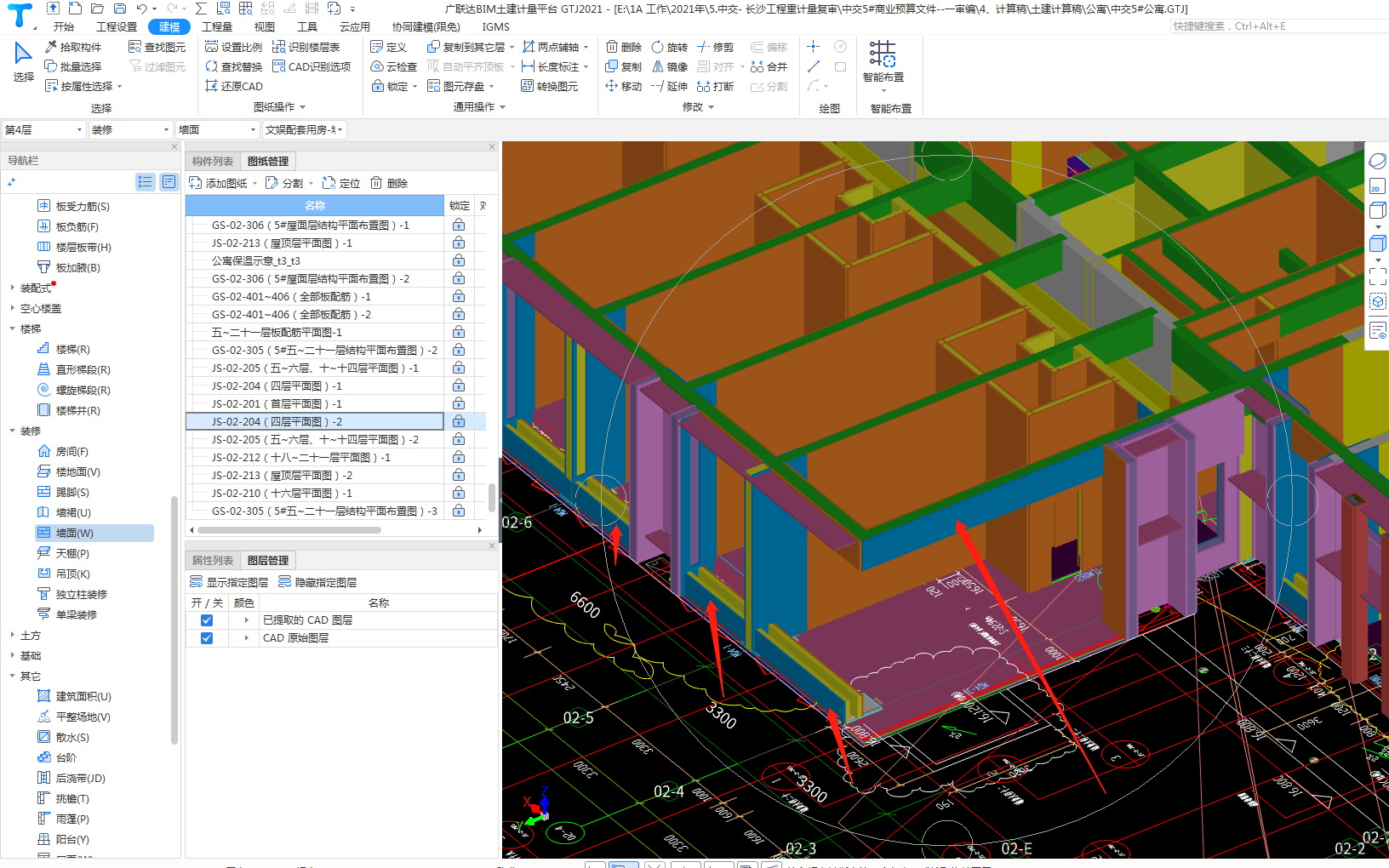The width and height of the screenshot is (1389, 868).
Task: Click 查找替换 find and replace
Action: 234,66
